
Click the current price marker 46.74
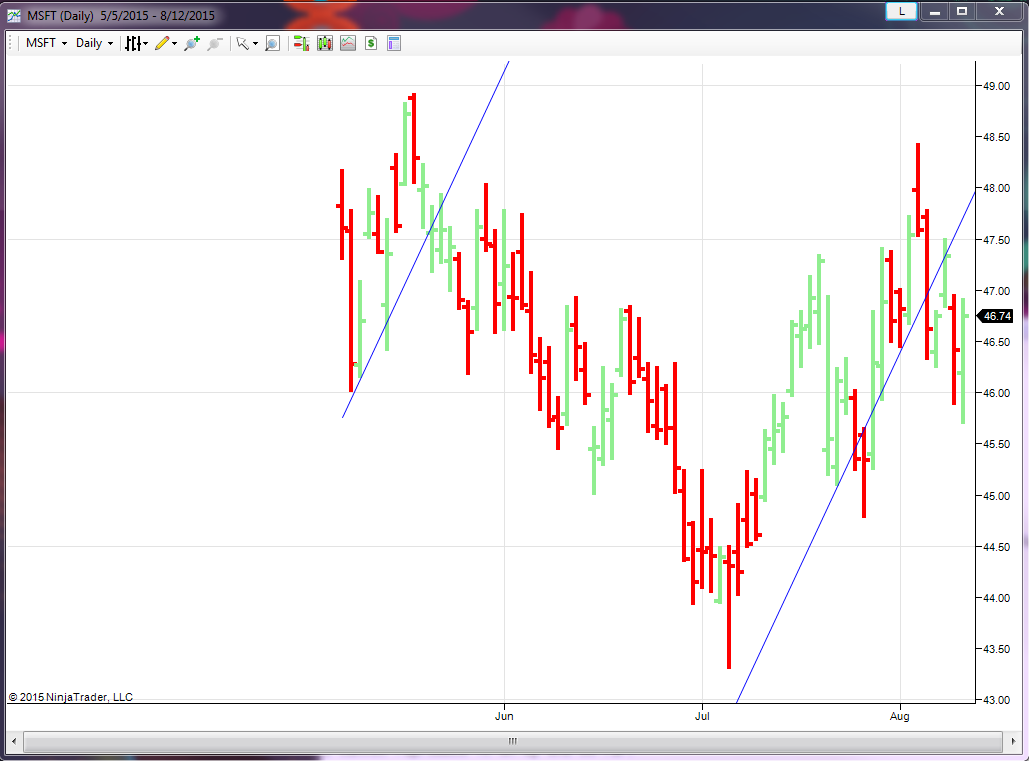(x=996, y=316)
